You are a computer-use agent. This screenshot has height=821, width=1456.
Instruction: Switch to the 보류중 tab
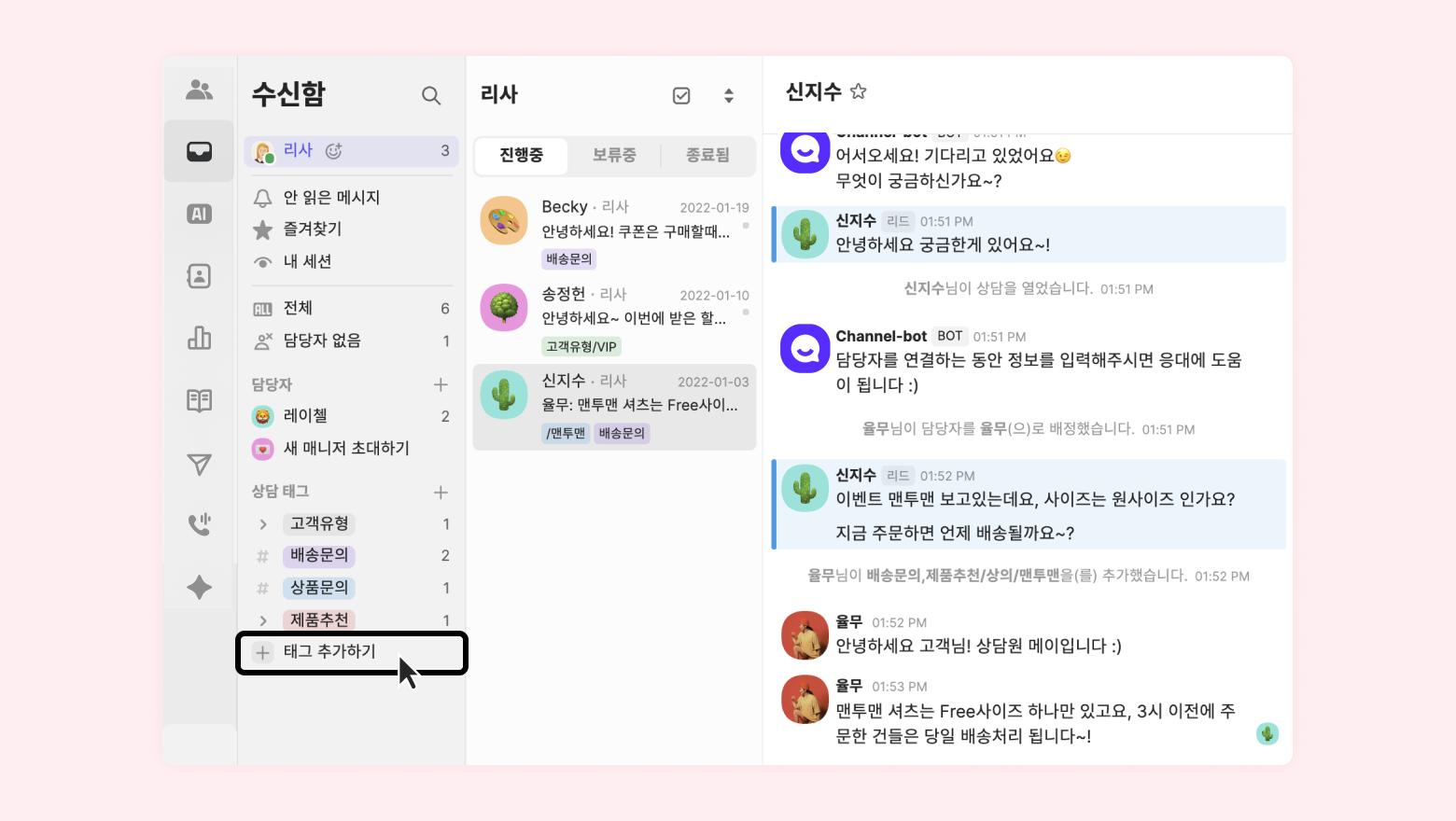614,156
